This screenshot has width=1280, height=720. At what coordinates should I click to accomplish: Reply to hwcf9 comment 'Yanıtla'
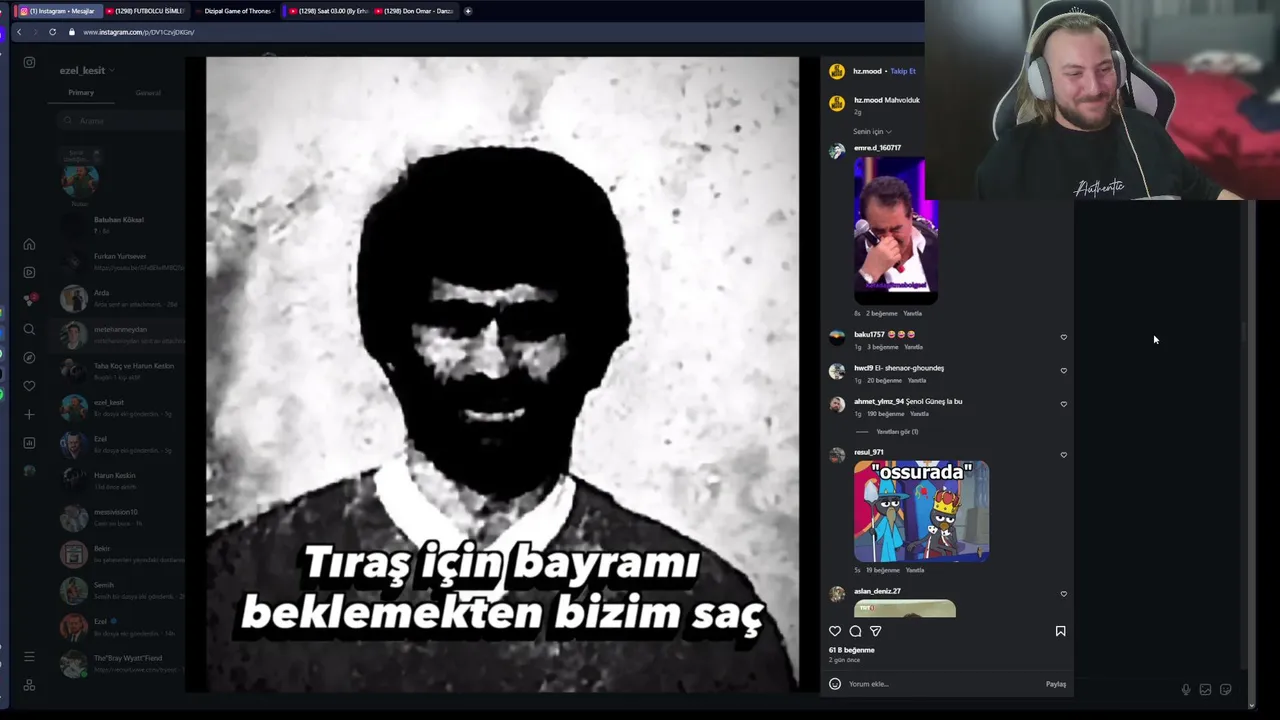[916, 380]
